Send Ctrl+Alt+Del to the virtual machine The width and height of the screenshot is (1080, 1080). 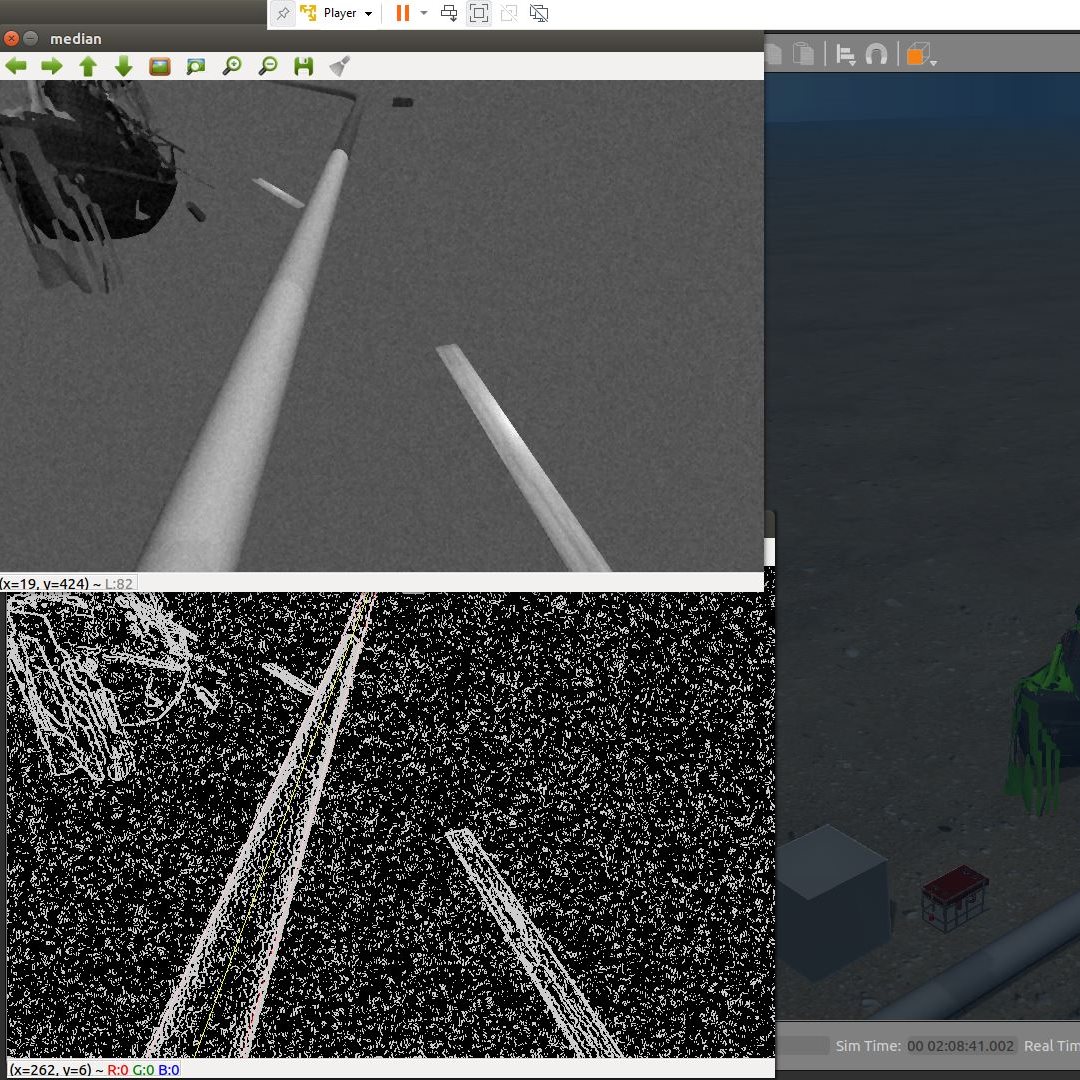(x=449, y=13)
